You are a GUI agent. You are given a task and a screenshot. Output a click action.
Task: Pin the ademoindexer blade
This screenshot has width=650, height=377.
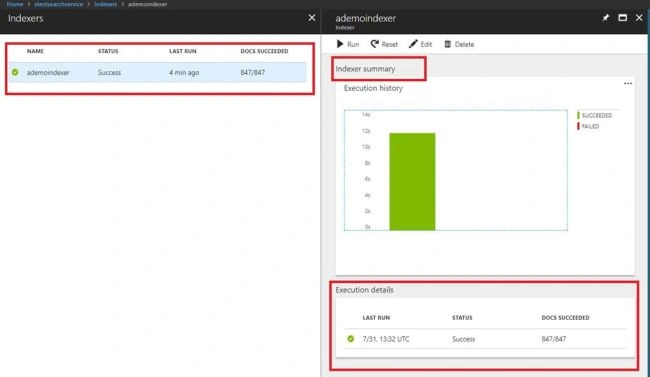pyautogui.click(x=606, y=18)
